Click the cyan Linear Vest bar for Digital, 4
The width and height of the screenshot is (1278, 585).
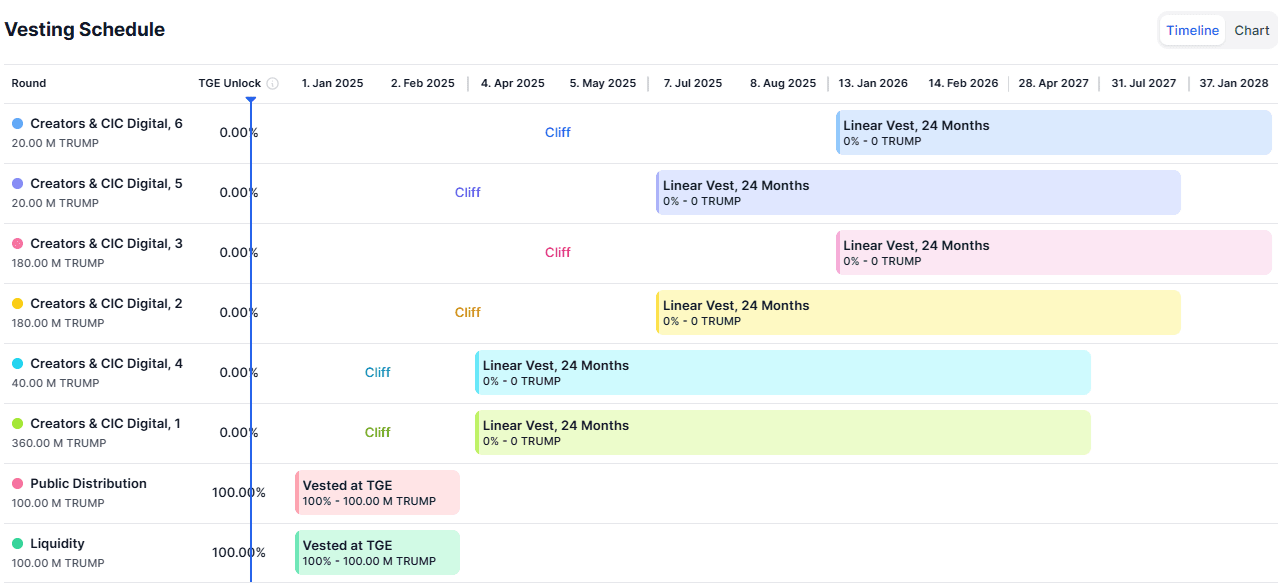pos(783,373)
